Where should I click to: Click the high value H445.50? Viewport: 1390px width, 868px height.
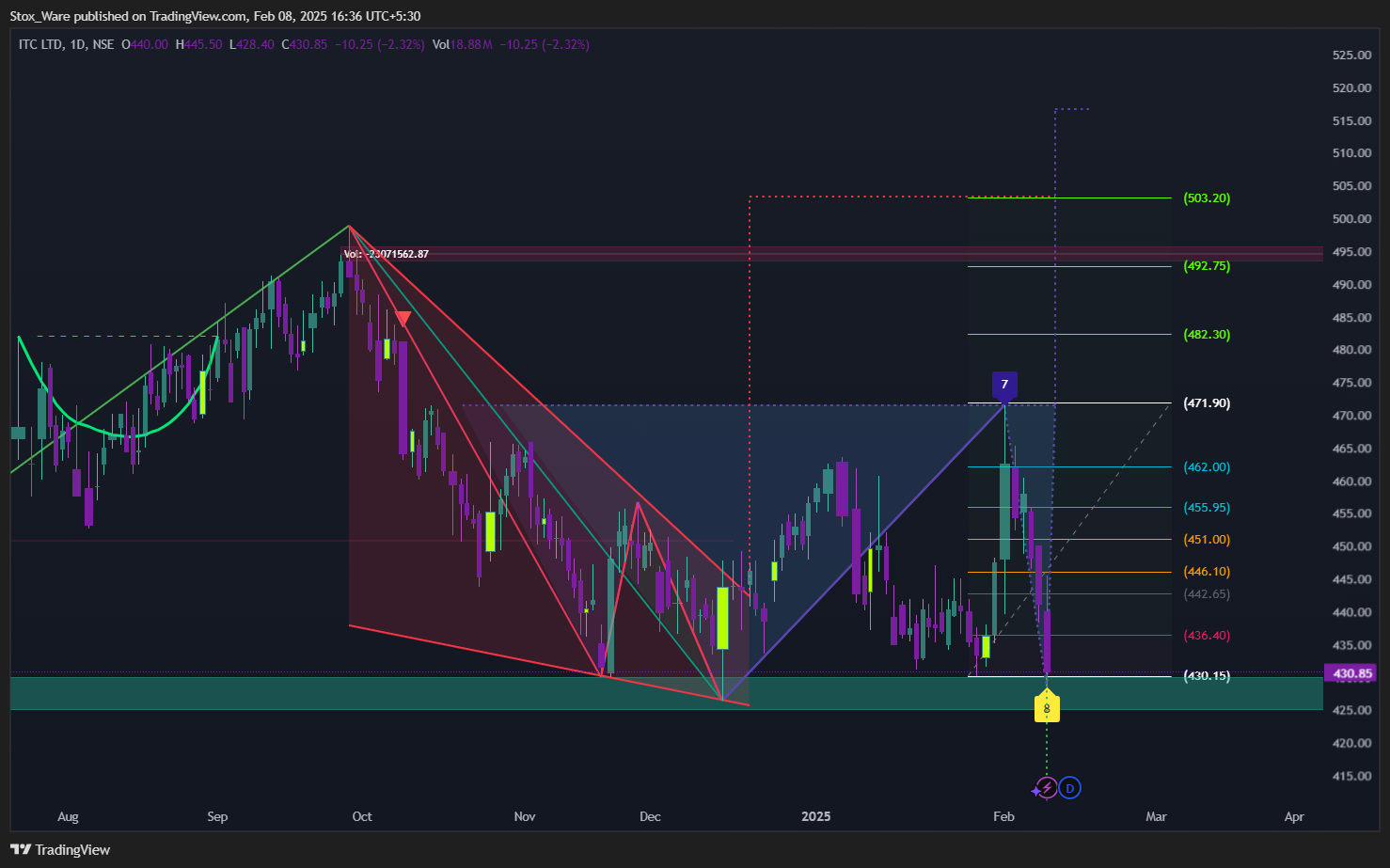click(198, 44)
